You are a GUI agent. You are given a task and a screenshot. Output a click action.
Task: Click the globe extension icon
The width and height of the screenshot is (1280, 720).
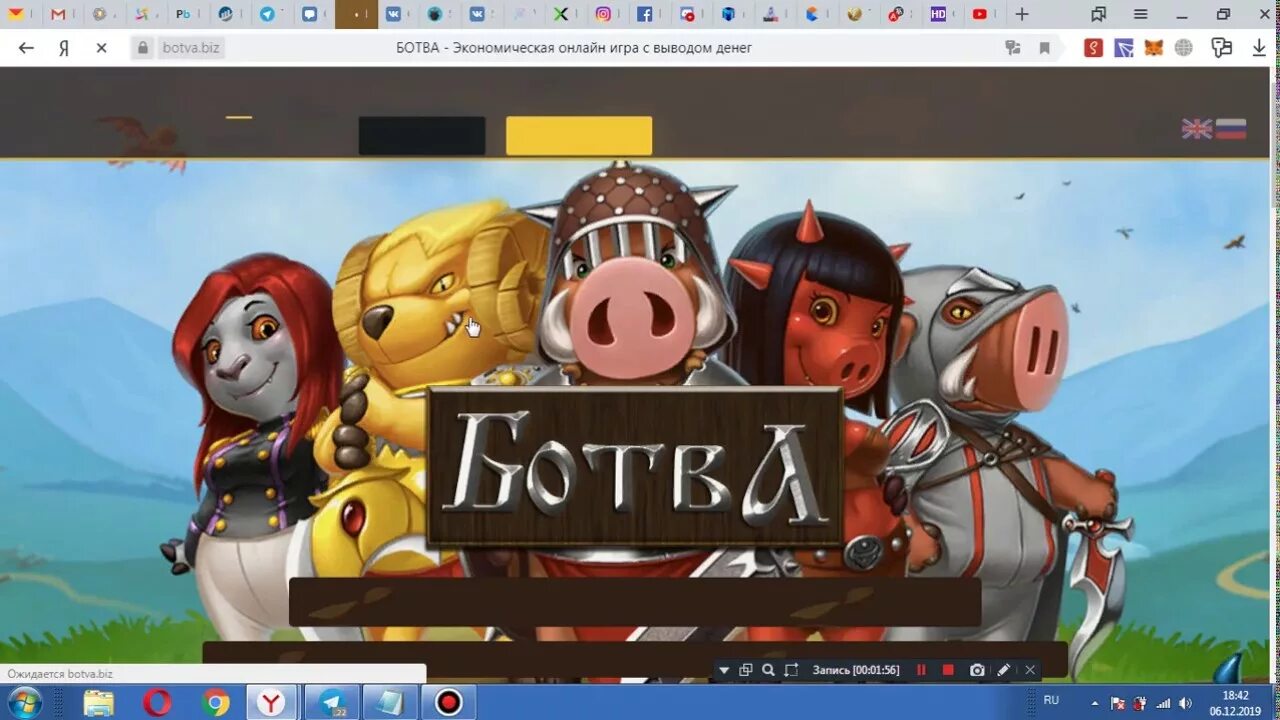(x=1184, y=48)
